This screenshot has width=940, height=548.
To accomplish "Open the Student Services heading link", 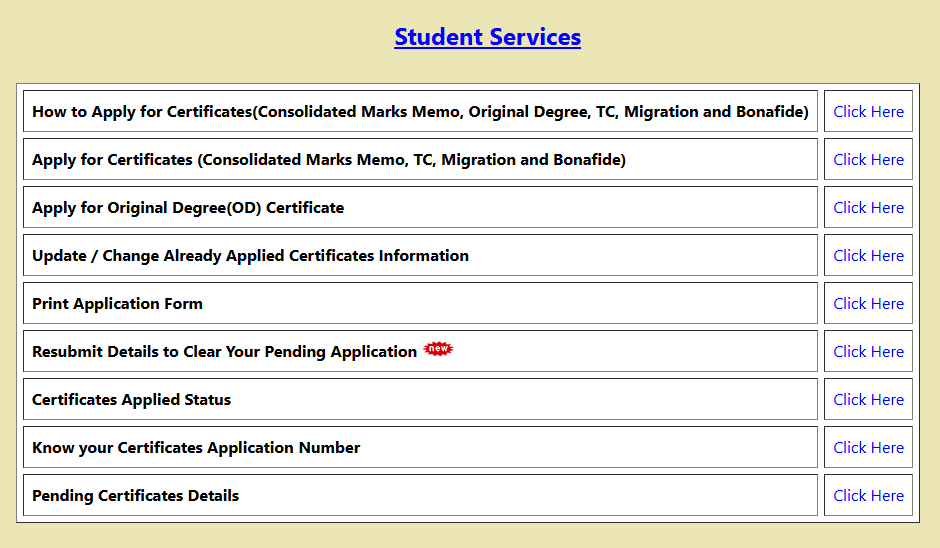I will 487,37.
